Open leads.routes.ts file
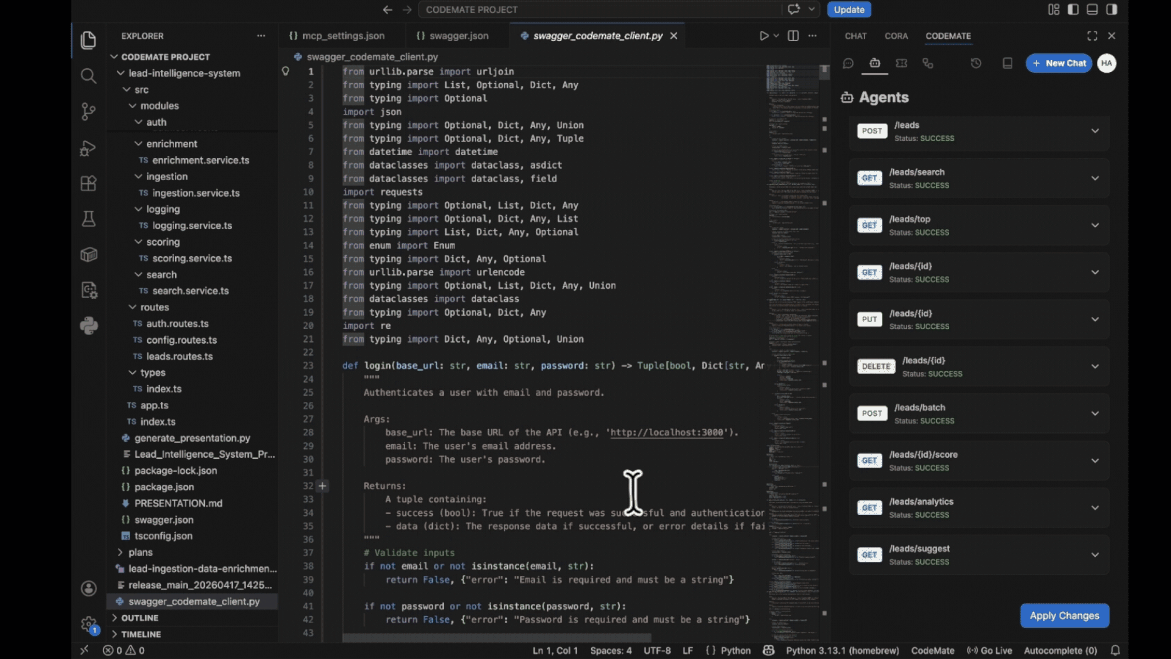This screenshot has width=1171, height=659. [x=179, y=356]
